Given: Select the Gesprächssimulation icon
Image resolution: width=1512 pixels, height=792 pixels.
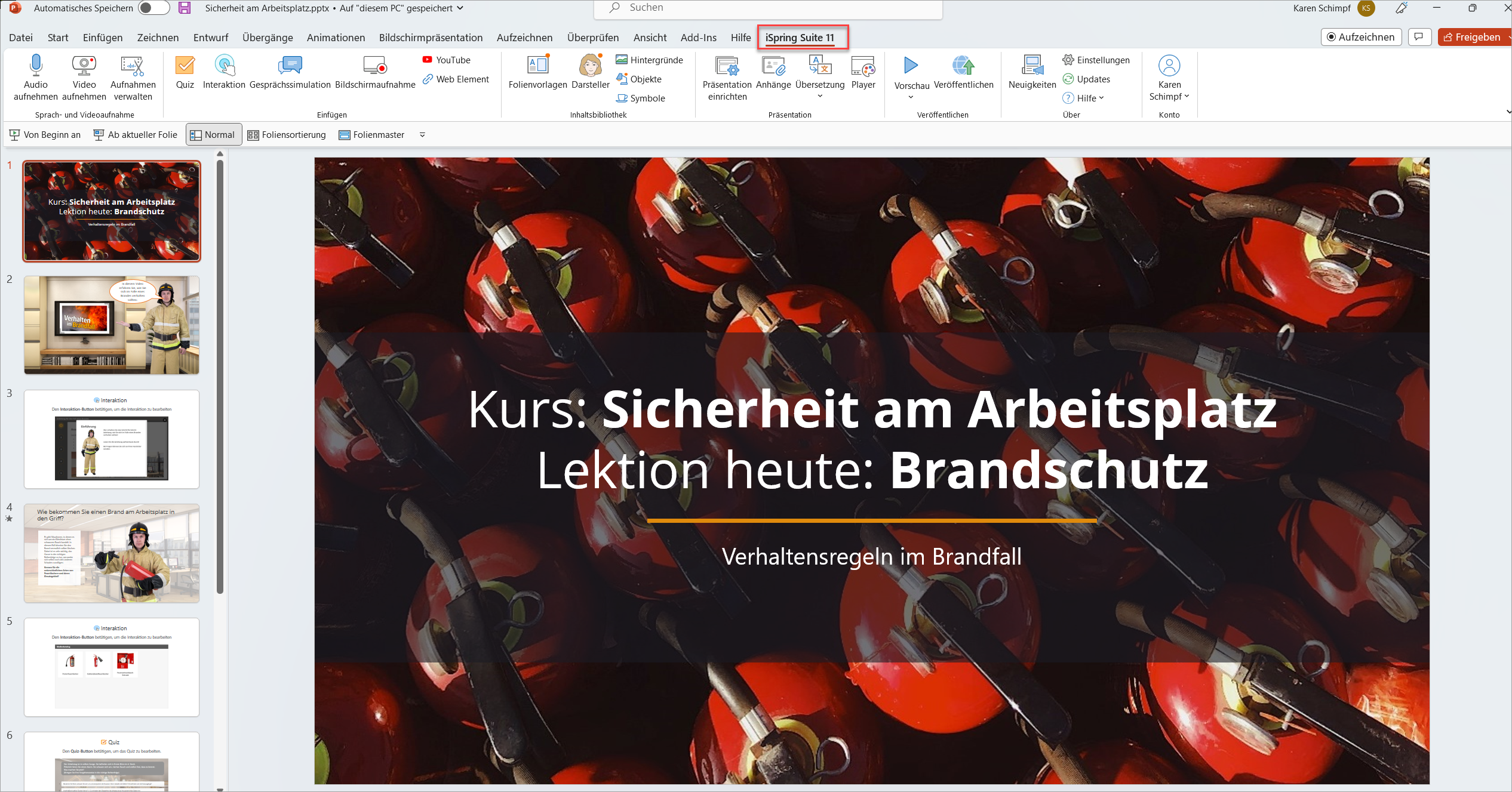Looking at the screenshot, I should pyautogui.click(x=290, y=65).
